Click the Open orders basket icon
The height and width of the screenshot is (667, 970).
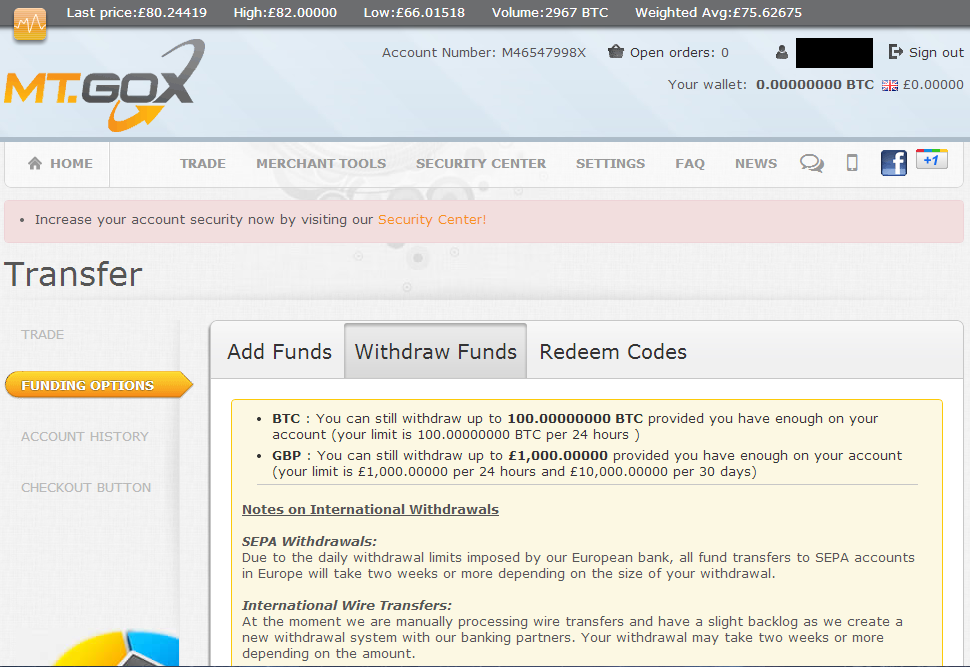617,52
